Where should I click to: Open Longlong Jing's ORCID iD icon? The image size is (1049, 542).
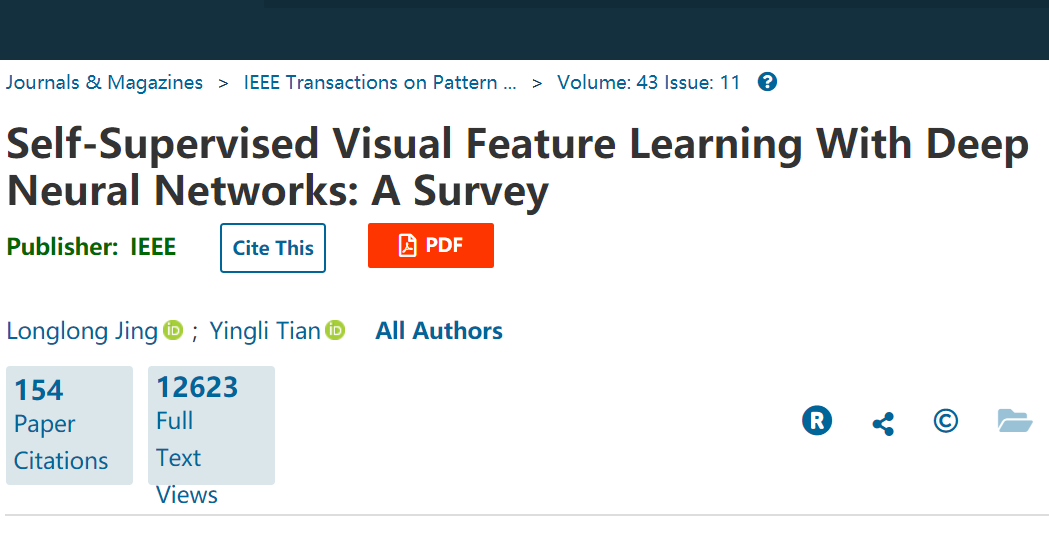[x=173, y=330]
